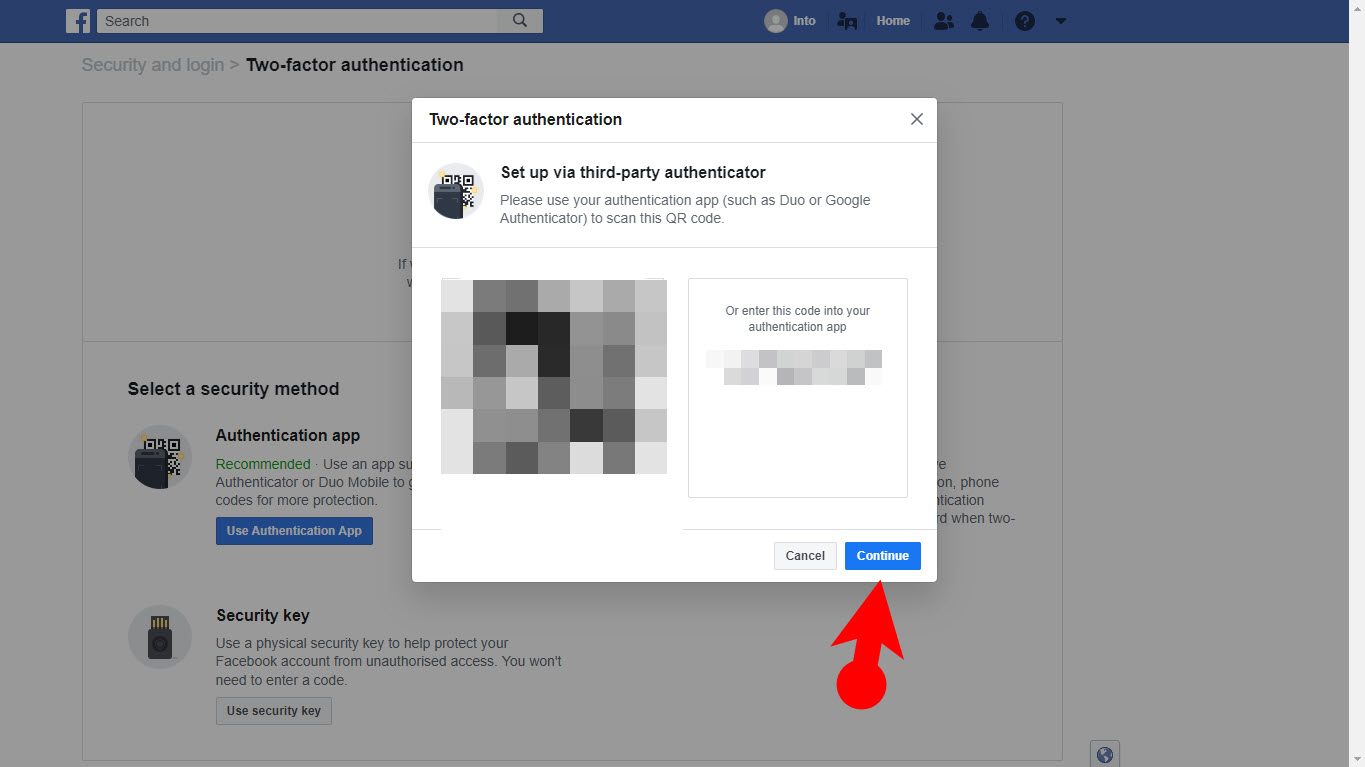Expand the account dropdown arrow
Viewport: 1365px width, 767px height.
pos(1061,21)
